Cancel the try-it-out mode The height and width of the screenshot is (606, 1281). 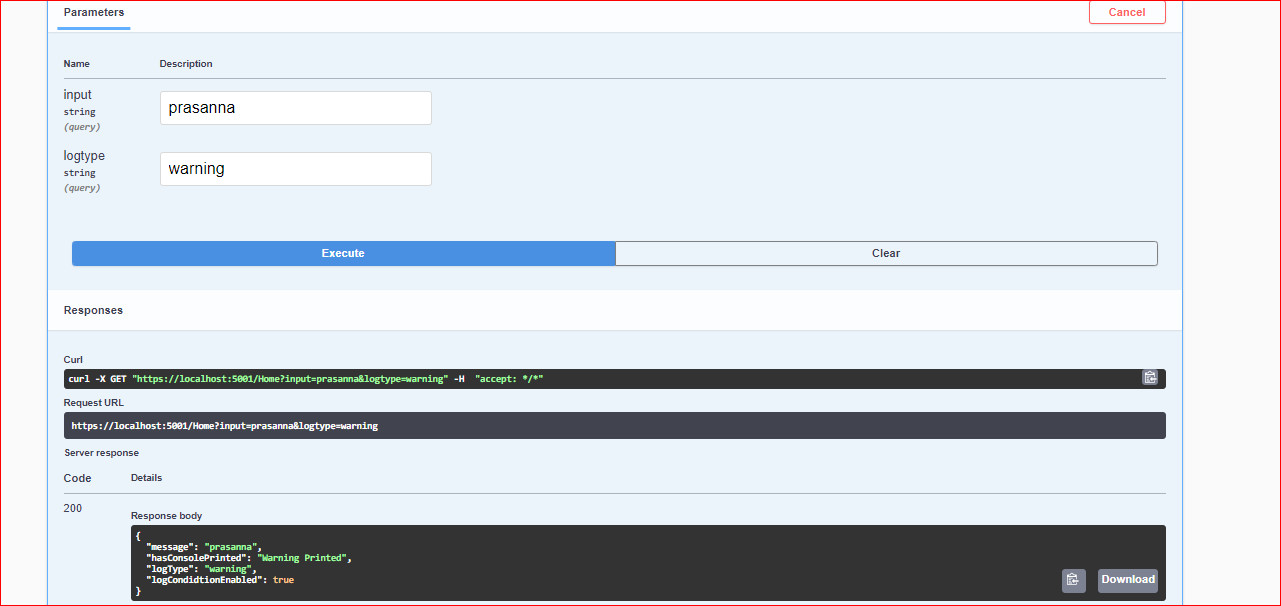pyautogui.click(x=1127, y=12)
